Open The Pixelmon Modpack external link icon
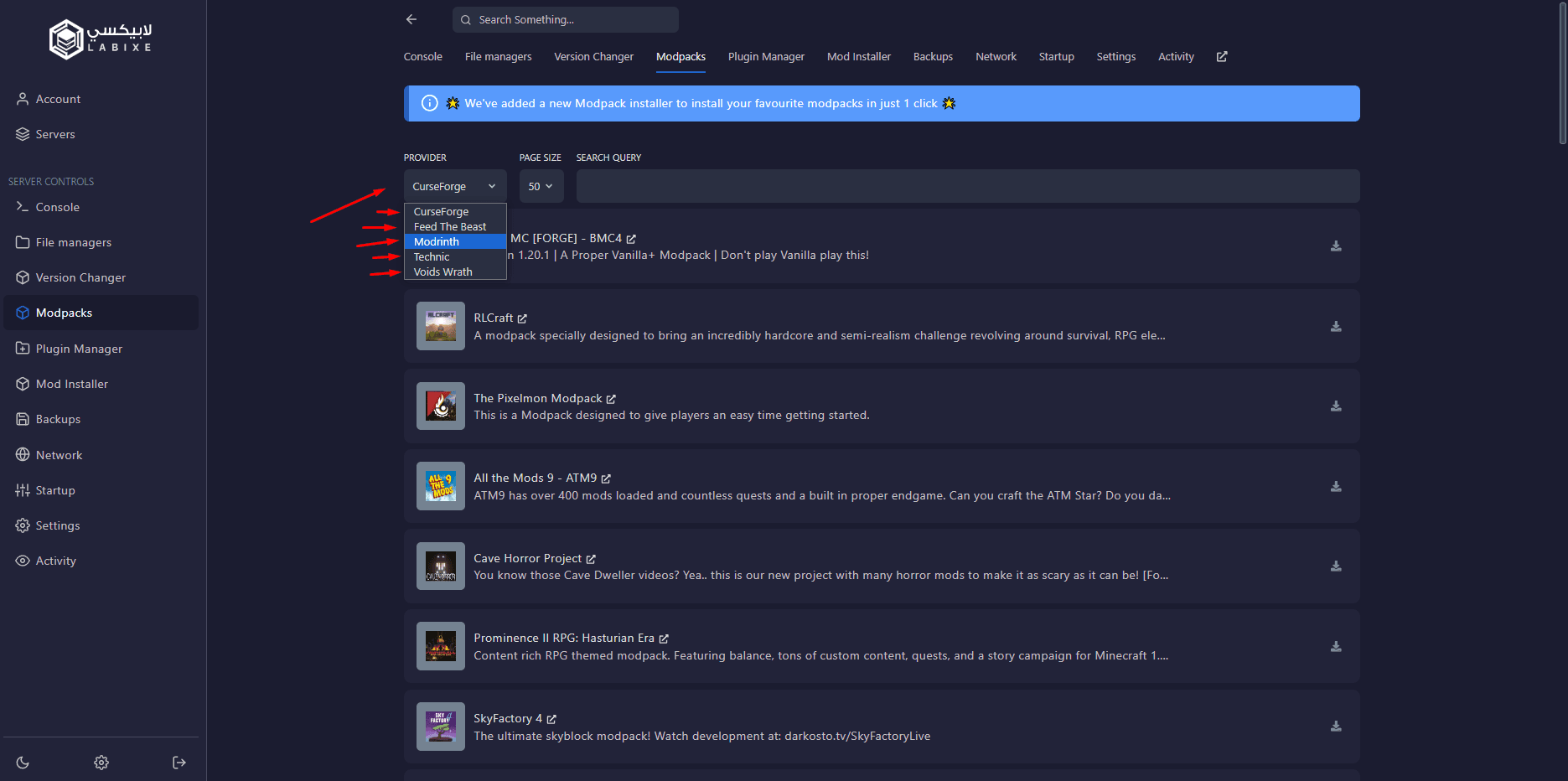The height and width of the screenshot is (781, 1568). (611, 399)
